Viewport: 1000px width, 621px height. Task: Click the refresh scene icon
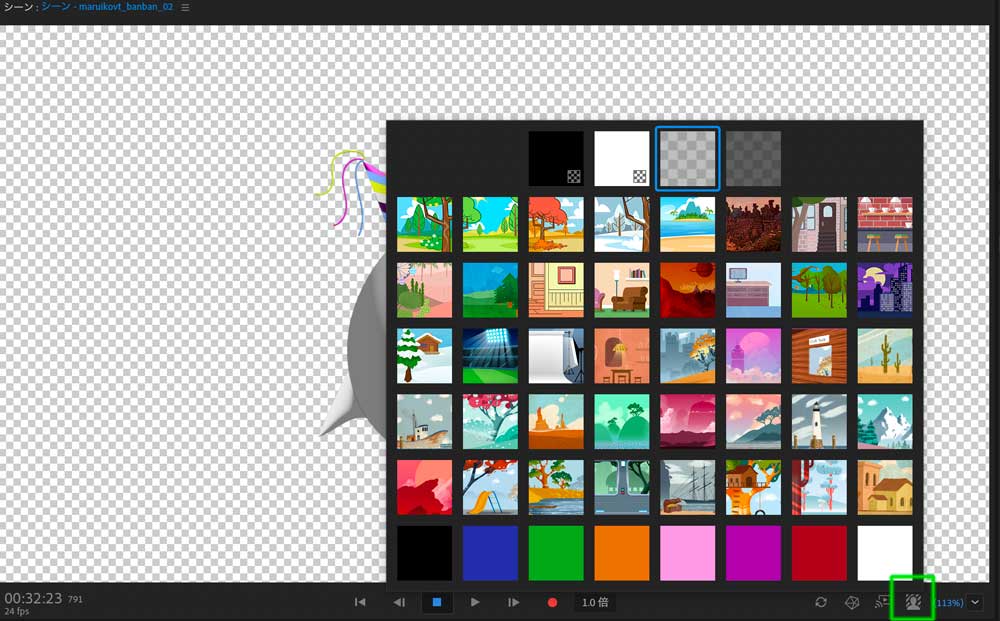[821, 602]
